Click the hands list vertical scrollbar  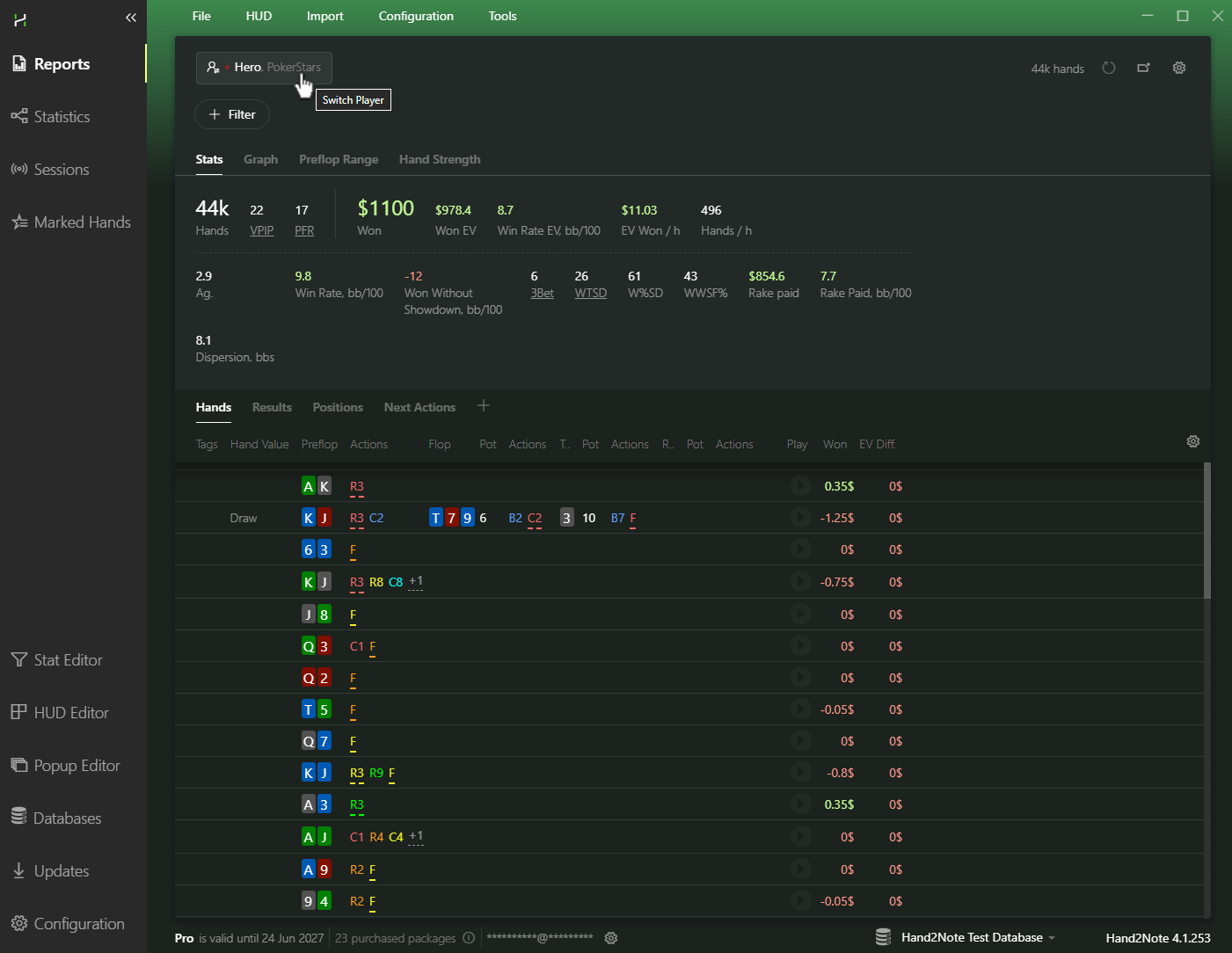point(1206,531)
